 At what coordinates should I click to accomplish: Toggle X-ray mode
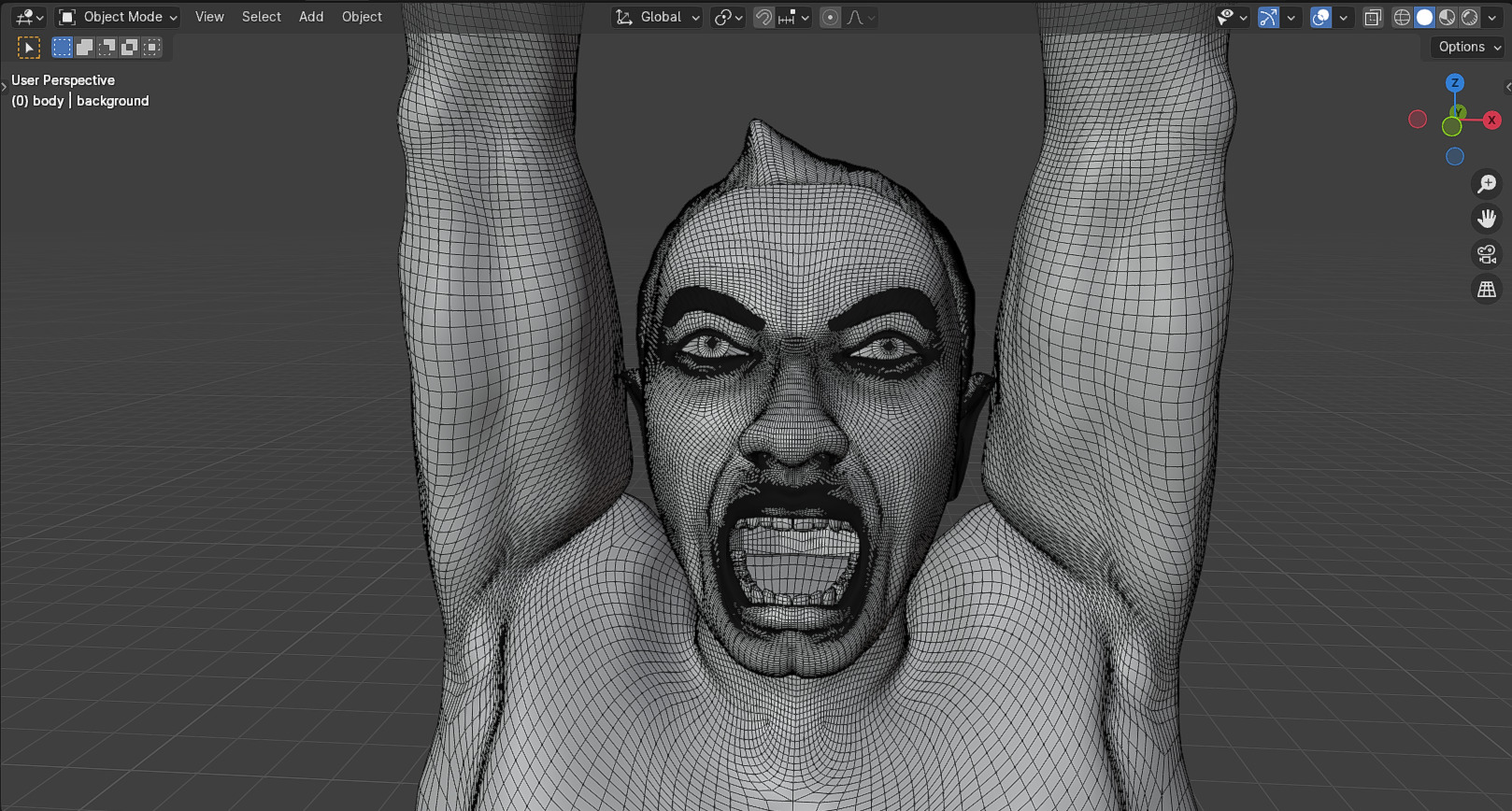(1373, 17)
